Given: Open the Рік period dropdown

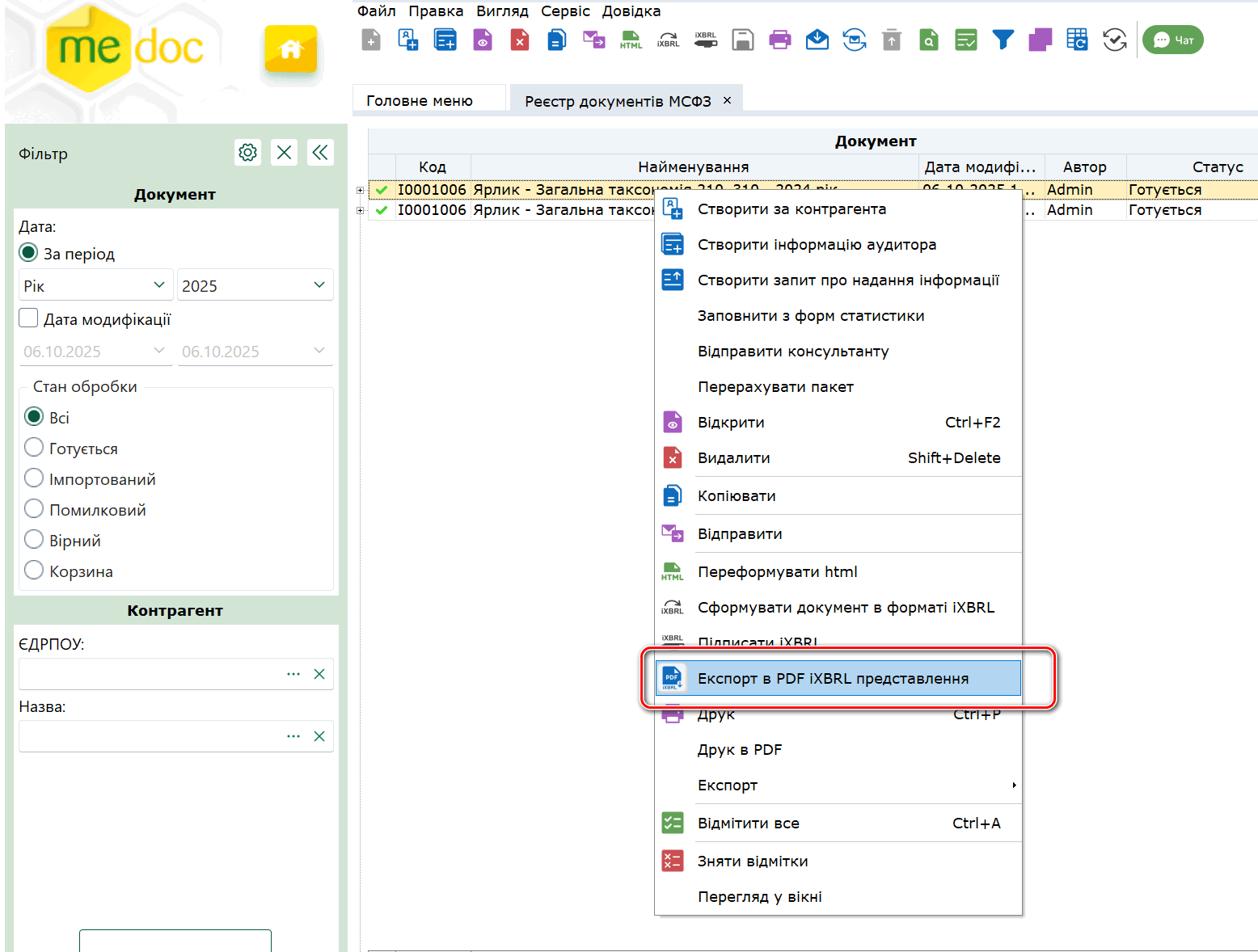Looking at the screenshot, I should 95,285.
